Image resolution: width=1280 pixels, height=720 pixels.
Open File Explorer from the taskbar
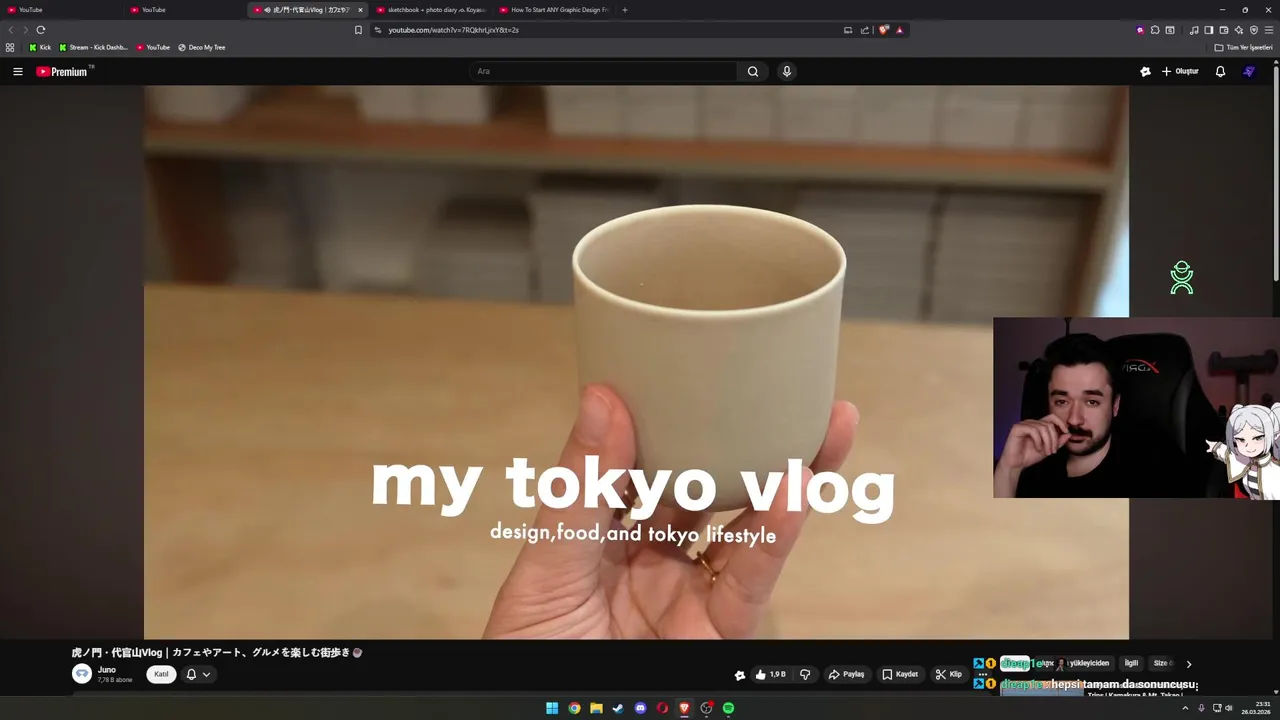click(596, 708)
